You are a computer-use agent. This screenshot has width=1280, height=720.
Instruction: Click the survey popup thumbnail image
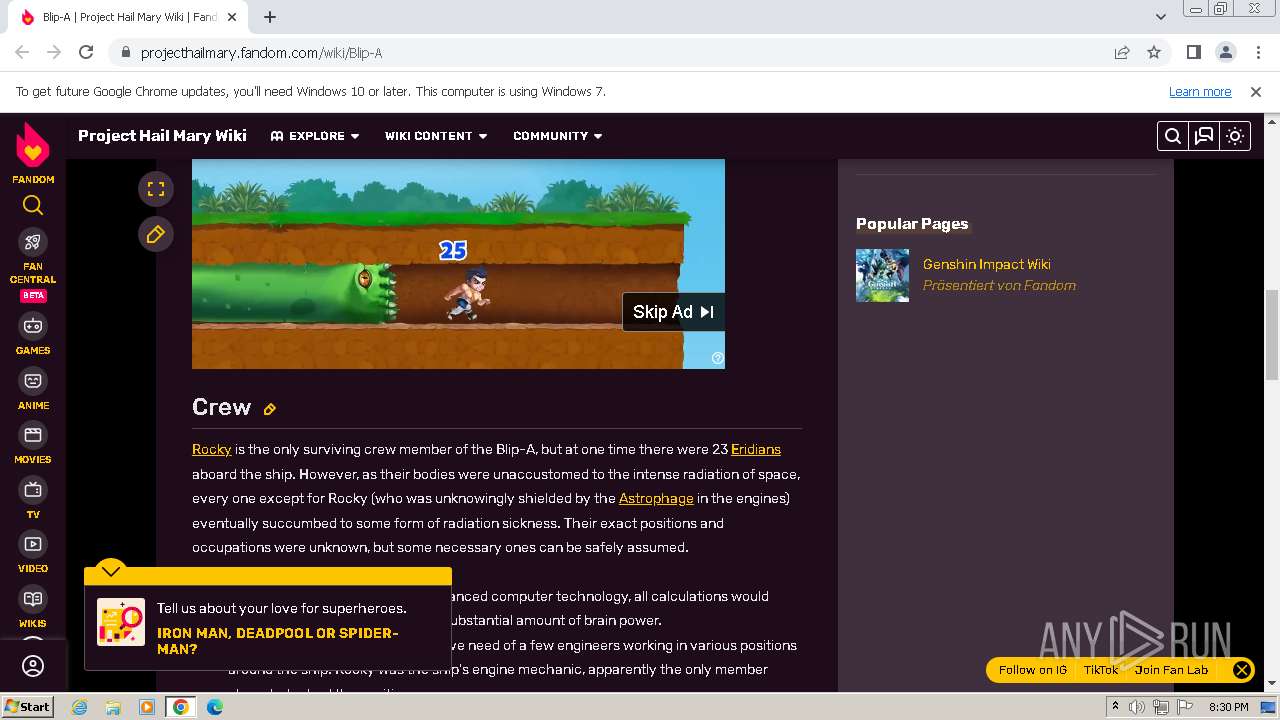[x=121, y=622]
